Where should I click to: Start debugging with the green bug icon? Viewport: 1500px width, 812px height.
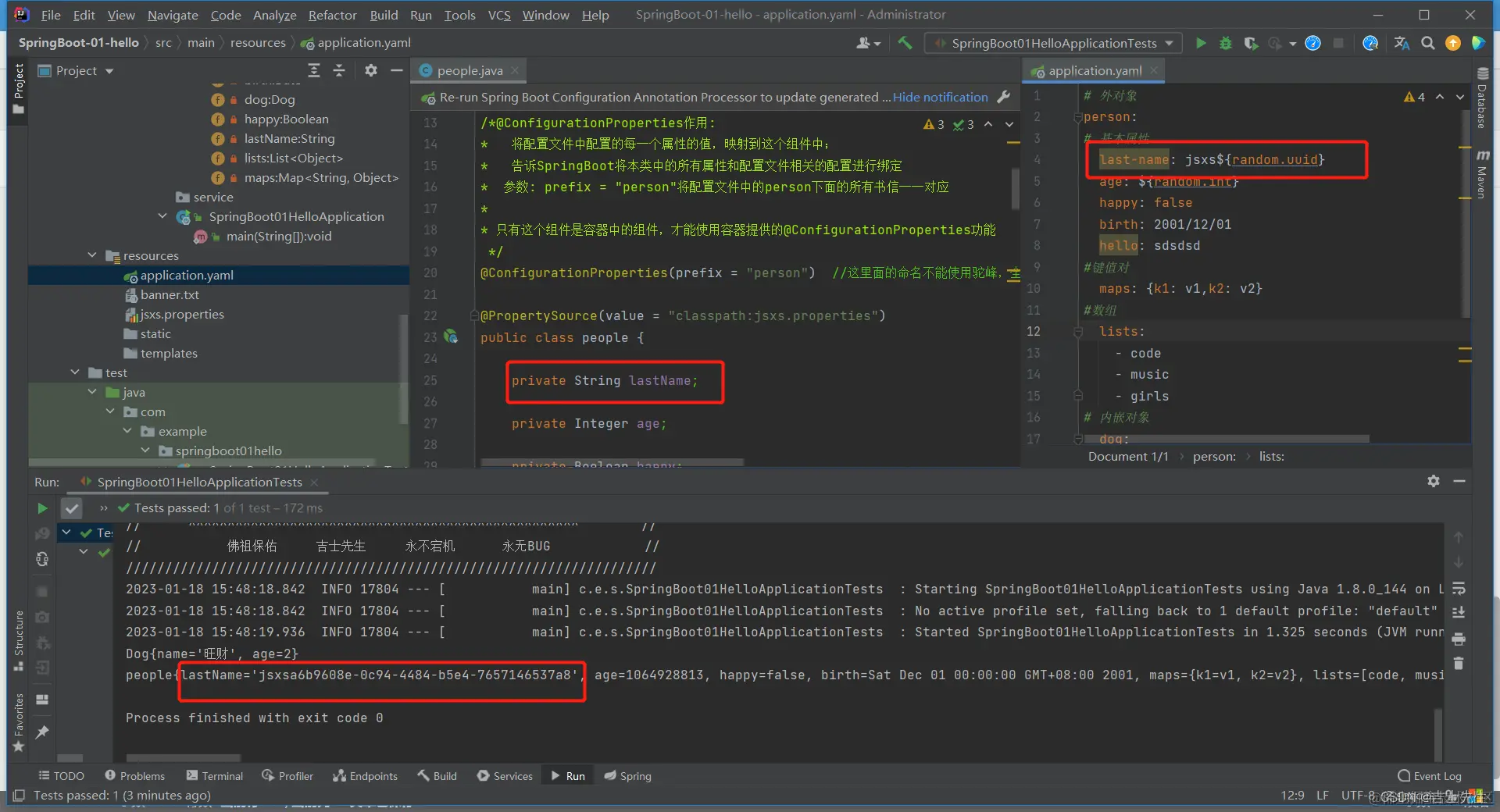[x=1226, y=43]
